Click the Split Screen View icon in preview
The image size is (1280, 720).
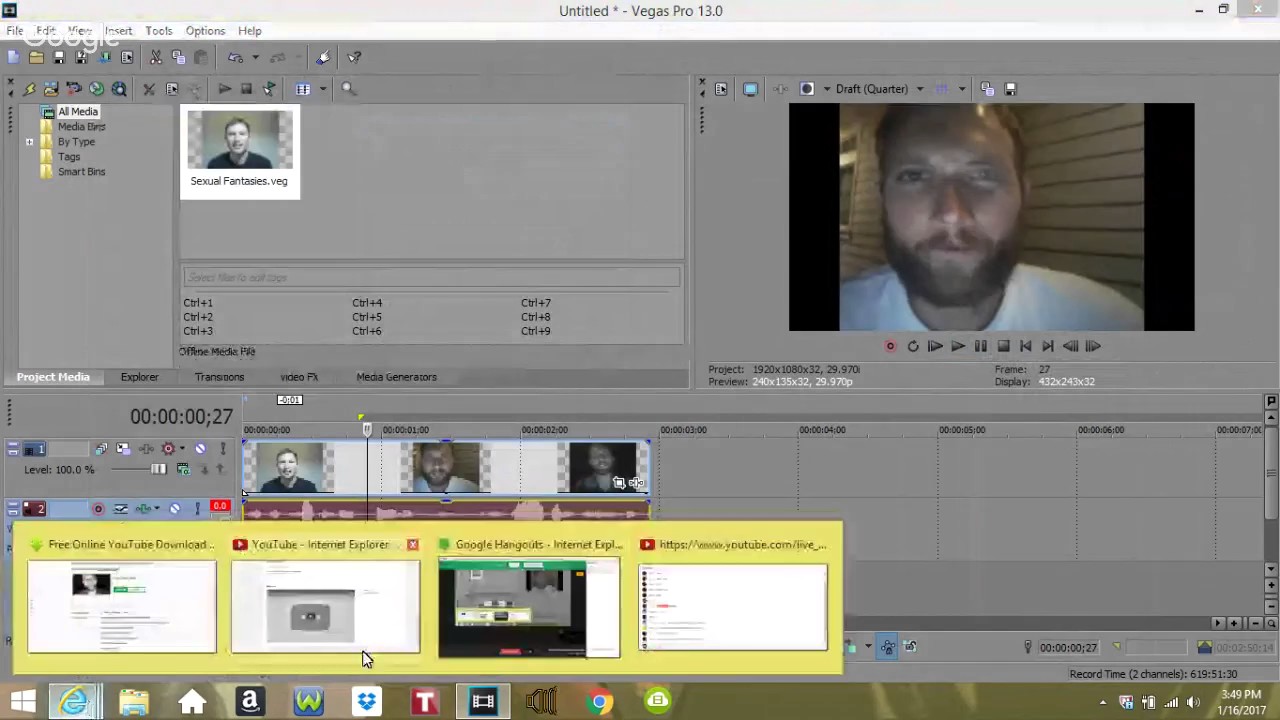807,89
